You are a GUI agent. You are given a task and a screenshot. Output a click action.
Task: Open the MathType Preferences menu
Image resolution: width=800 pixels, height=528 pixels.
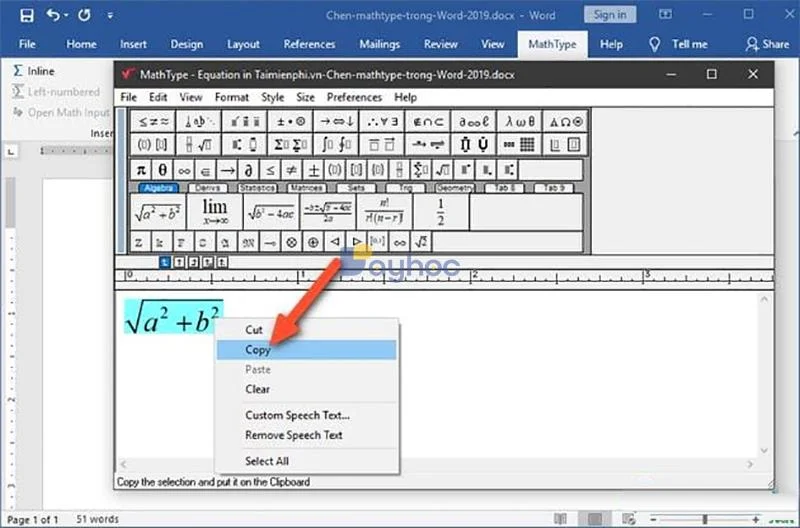354,97
